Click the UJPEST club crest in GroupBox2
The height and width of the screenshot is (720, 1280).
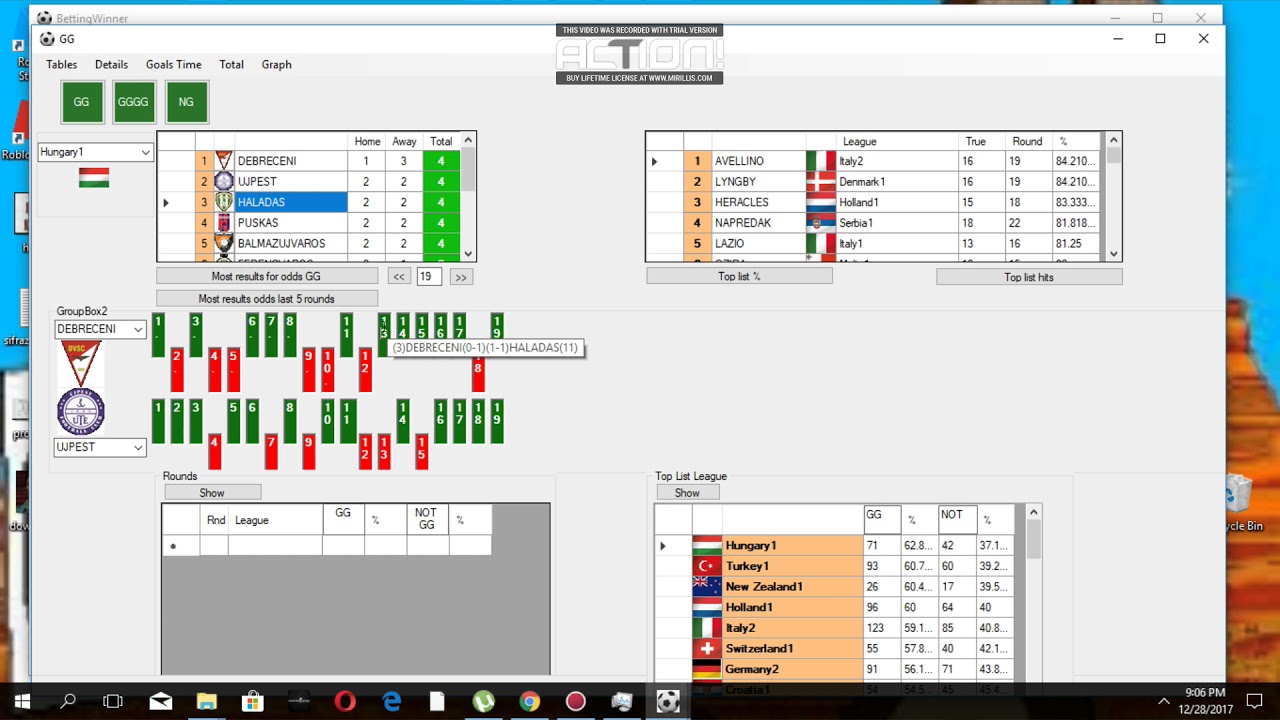(81, 412)
